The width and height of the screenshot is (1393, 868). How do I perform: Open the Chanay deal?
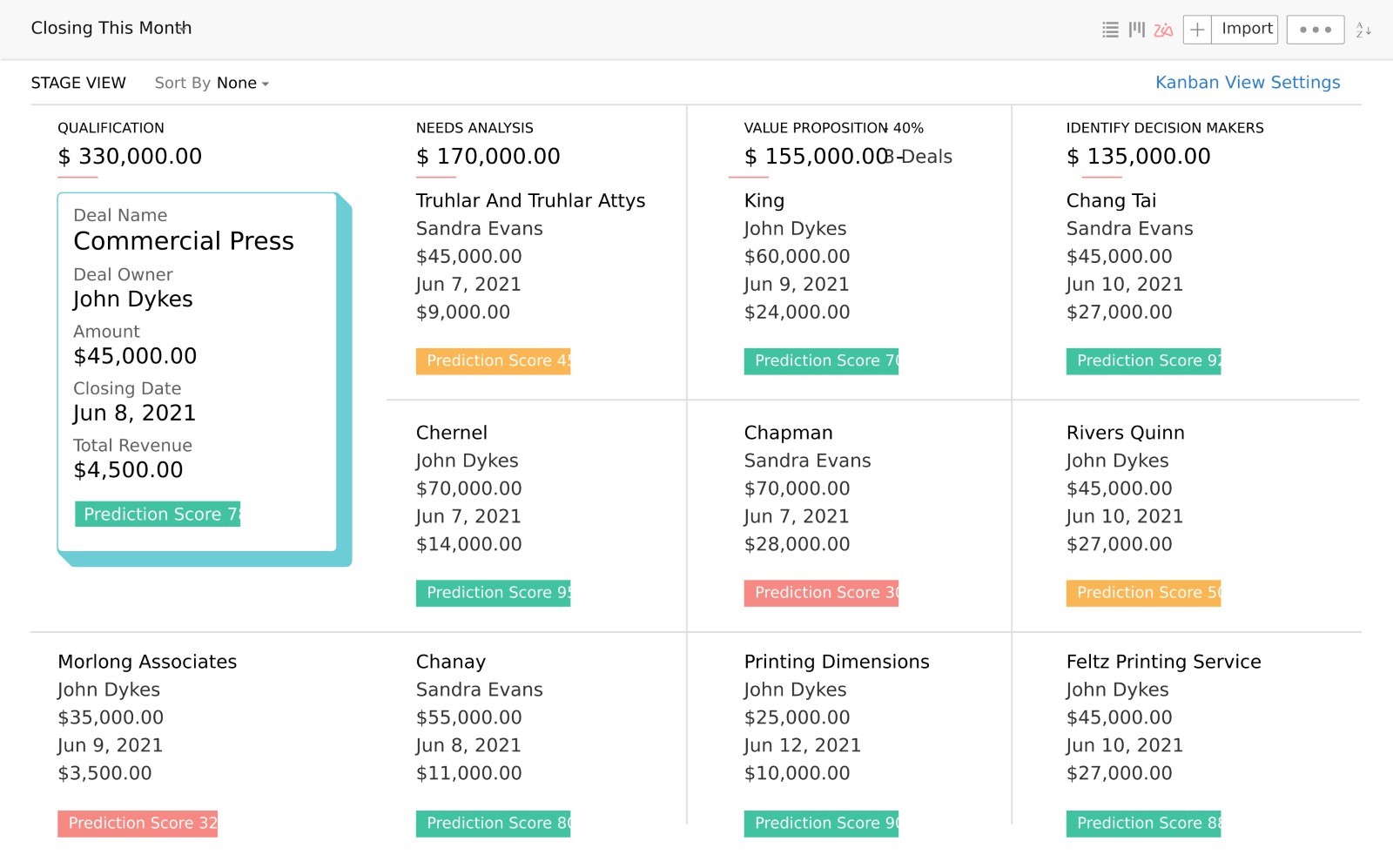point(450,662)
